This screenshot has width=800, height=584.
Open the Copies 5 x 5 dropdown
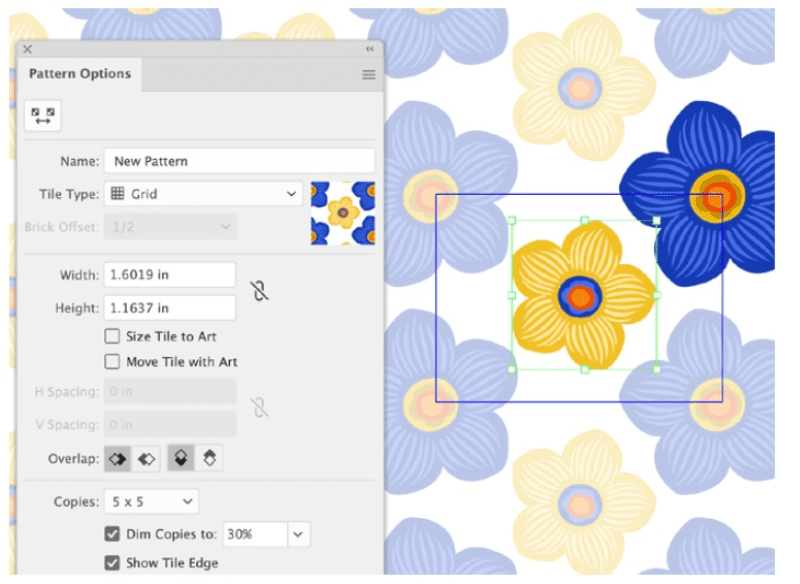pyautogui.click(x=152, y=502)
